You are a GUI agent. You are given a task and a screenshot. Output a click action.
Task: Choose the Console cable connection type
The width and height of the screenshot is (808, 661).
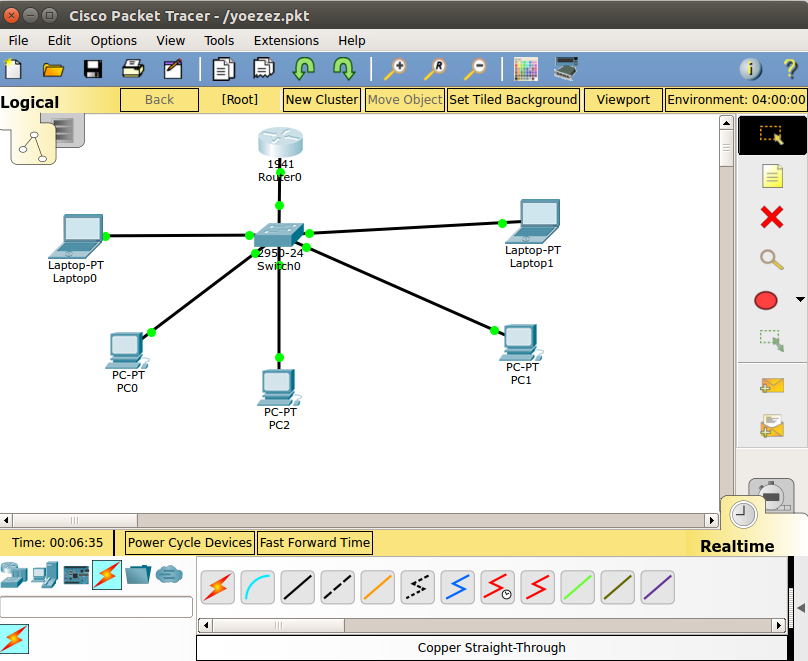click(258, 587)
